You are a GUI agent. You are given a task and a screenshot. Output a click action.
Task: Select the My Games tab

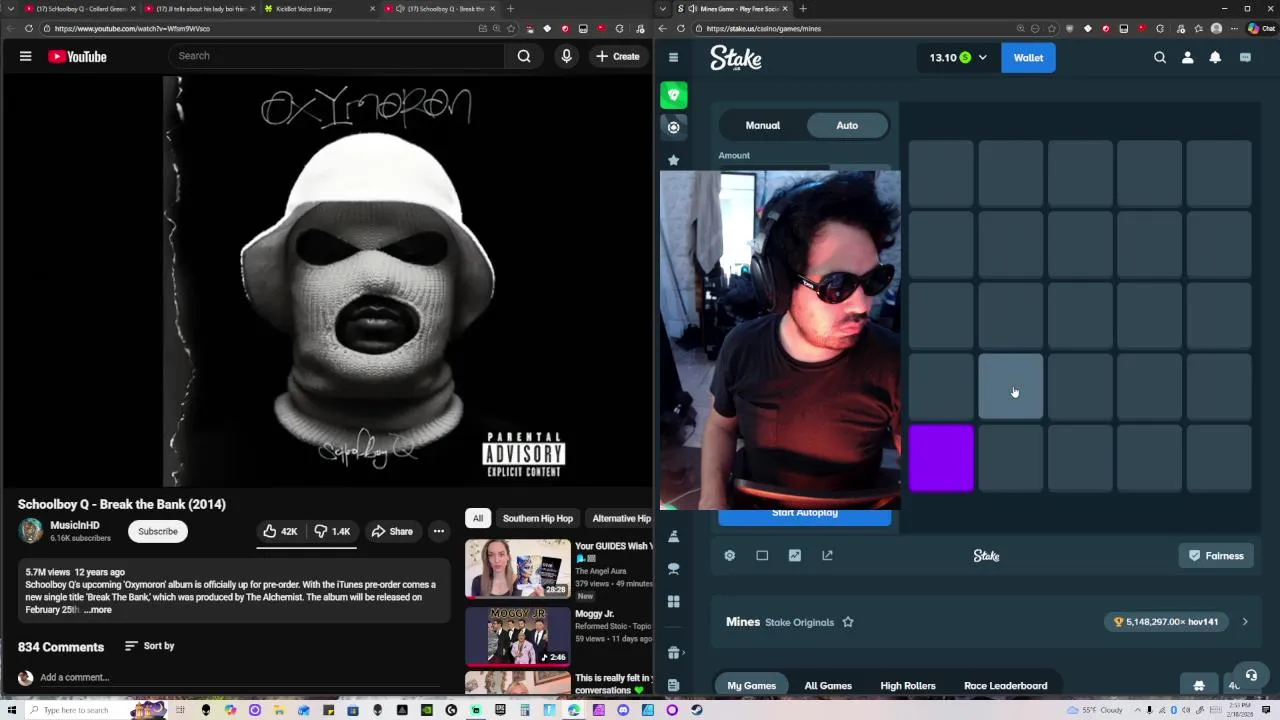pos(751,686)
